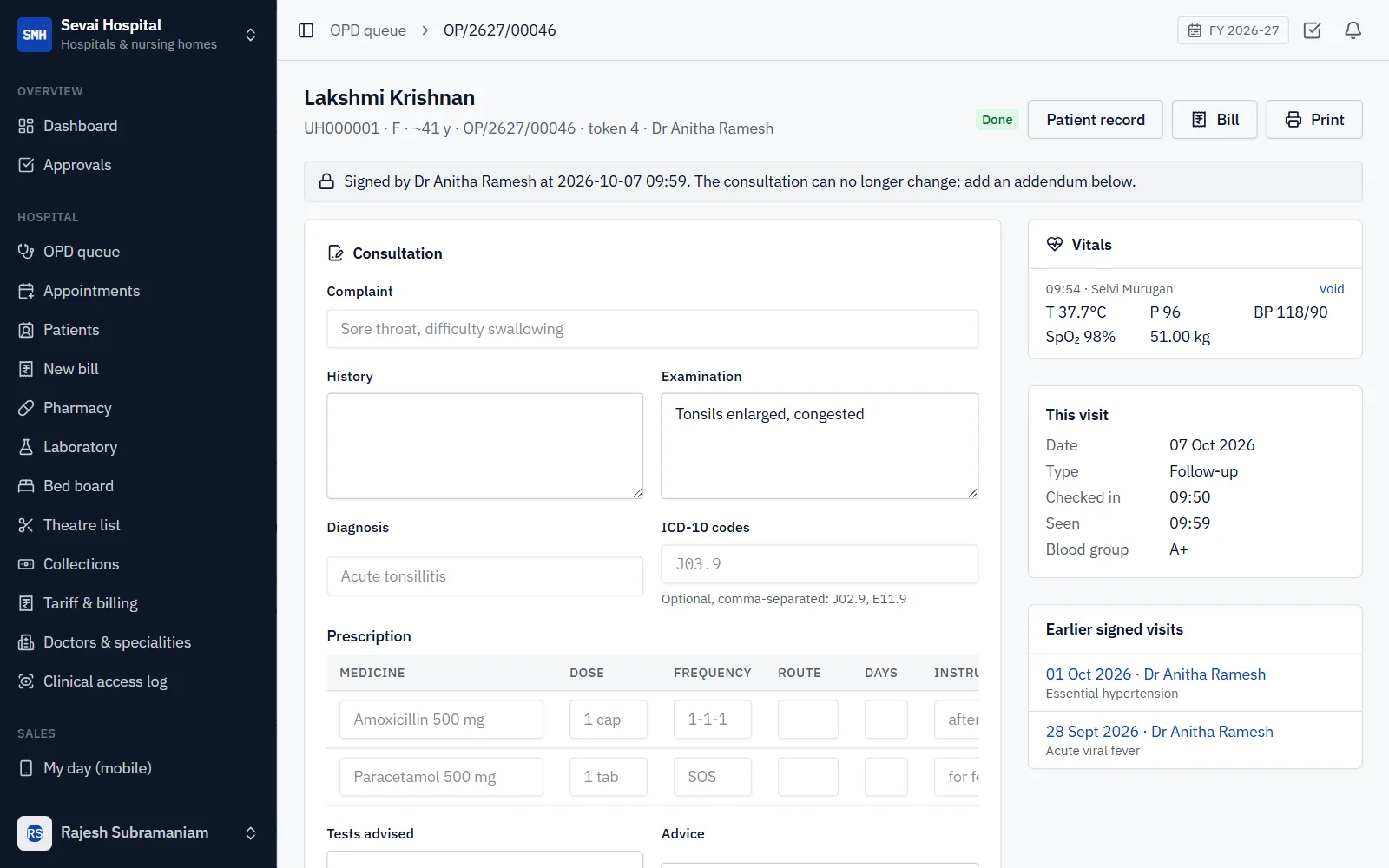Viewport: 1389px width, 868px height.
Task: Open OPD queue sidebar item
Action: tap(138, 252)
